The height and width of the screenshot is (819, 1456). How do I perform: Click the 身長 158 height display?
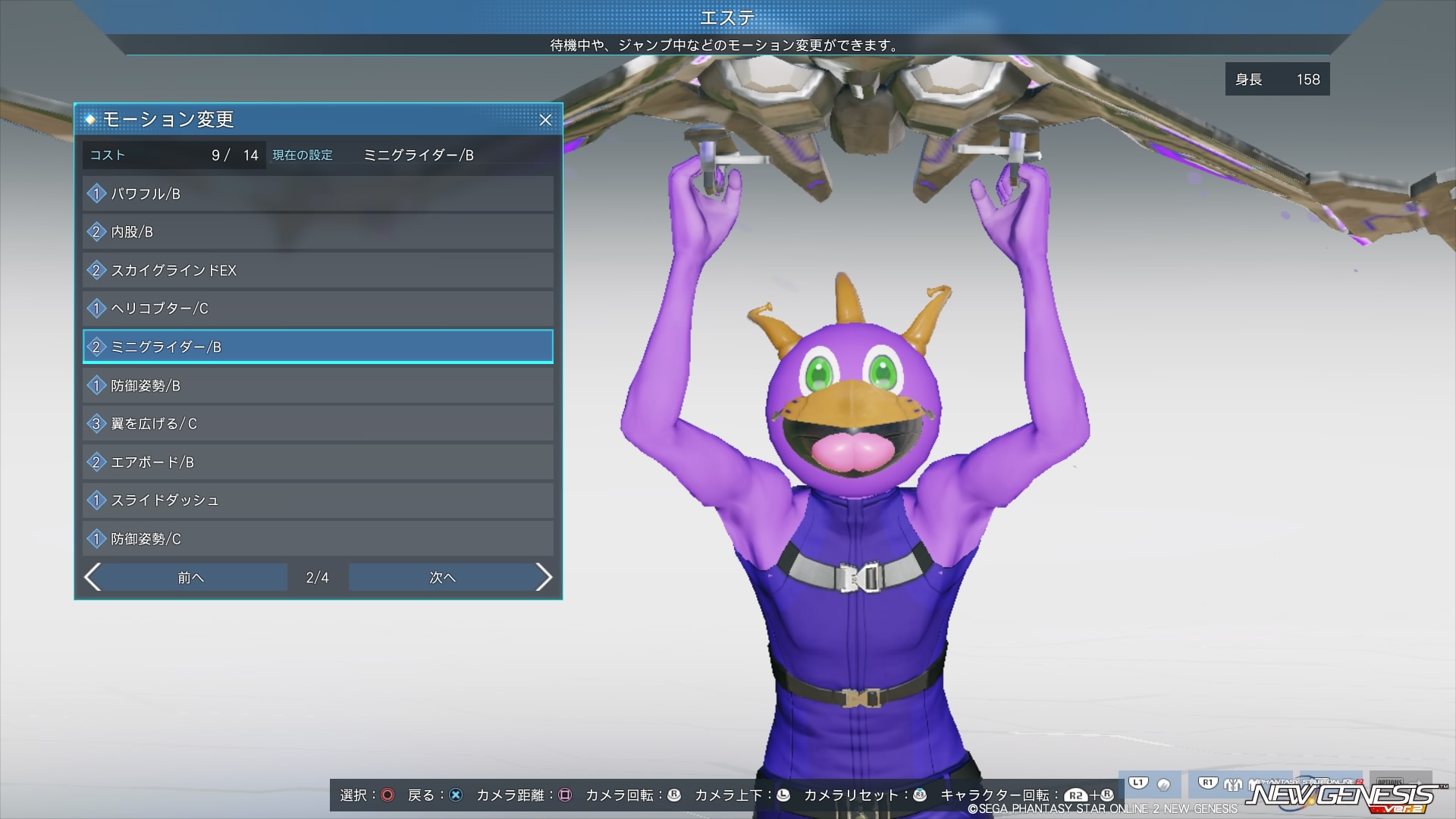point(1277,79)
